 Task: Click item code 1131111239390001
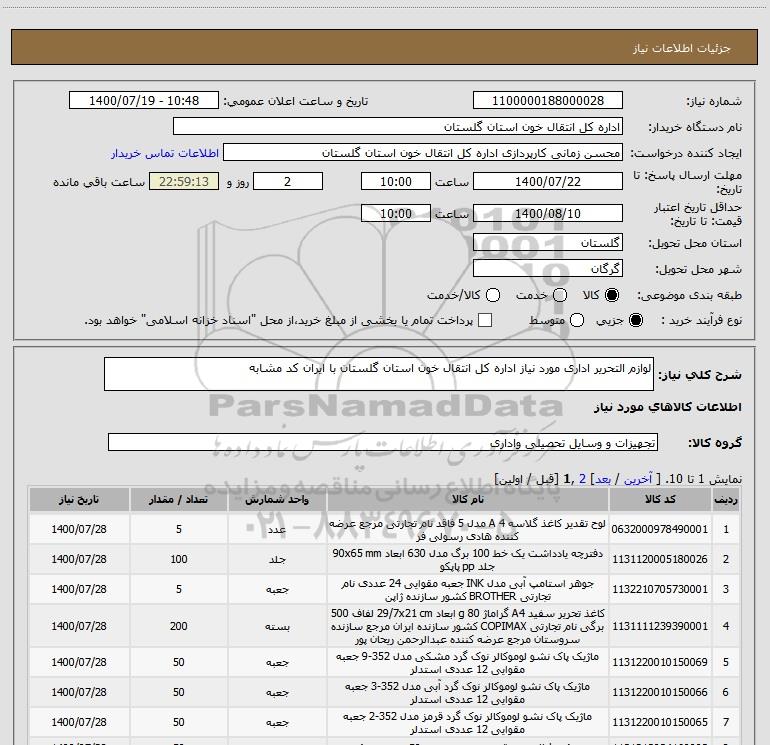coord(660,626)
